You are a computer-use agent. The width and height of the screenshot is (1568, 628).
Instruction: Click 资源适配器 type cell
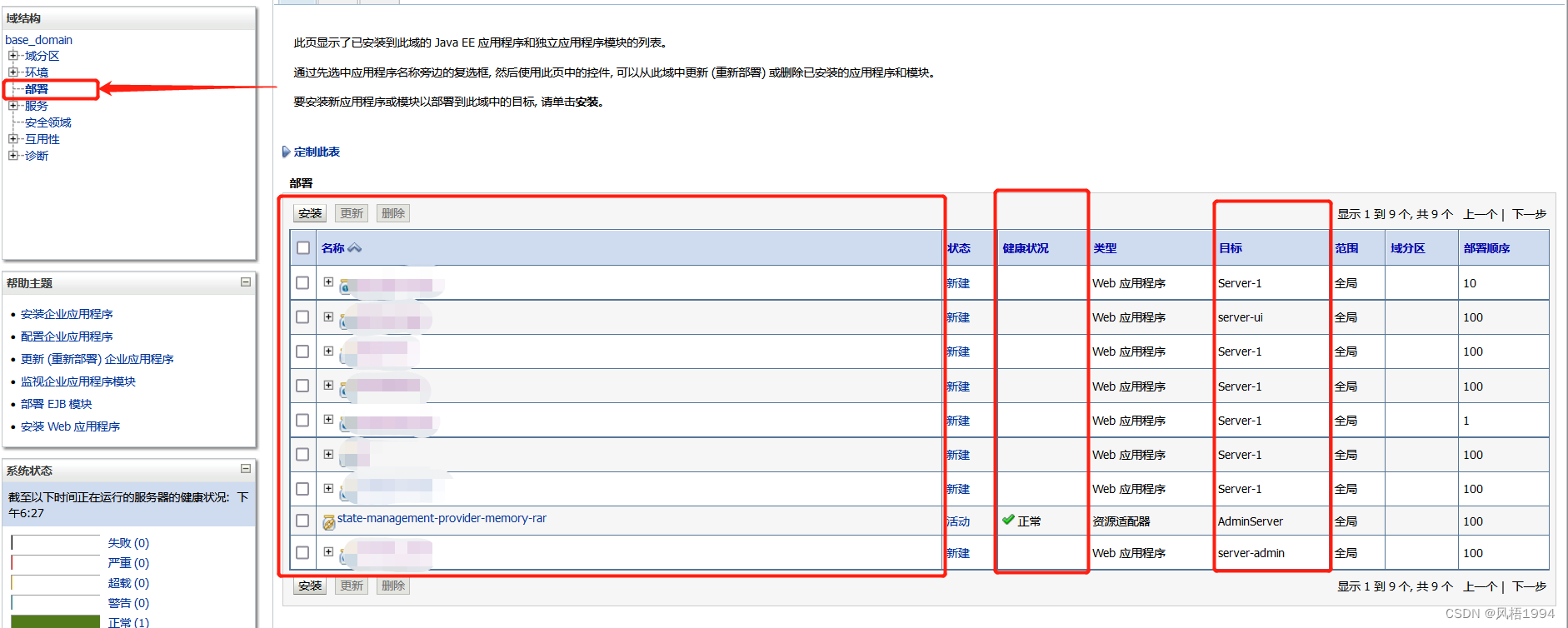pos(1121,521)
